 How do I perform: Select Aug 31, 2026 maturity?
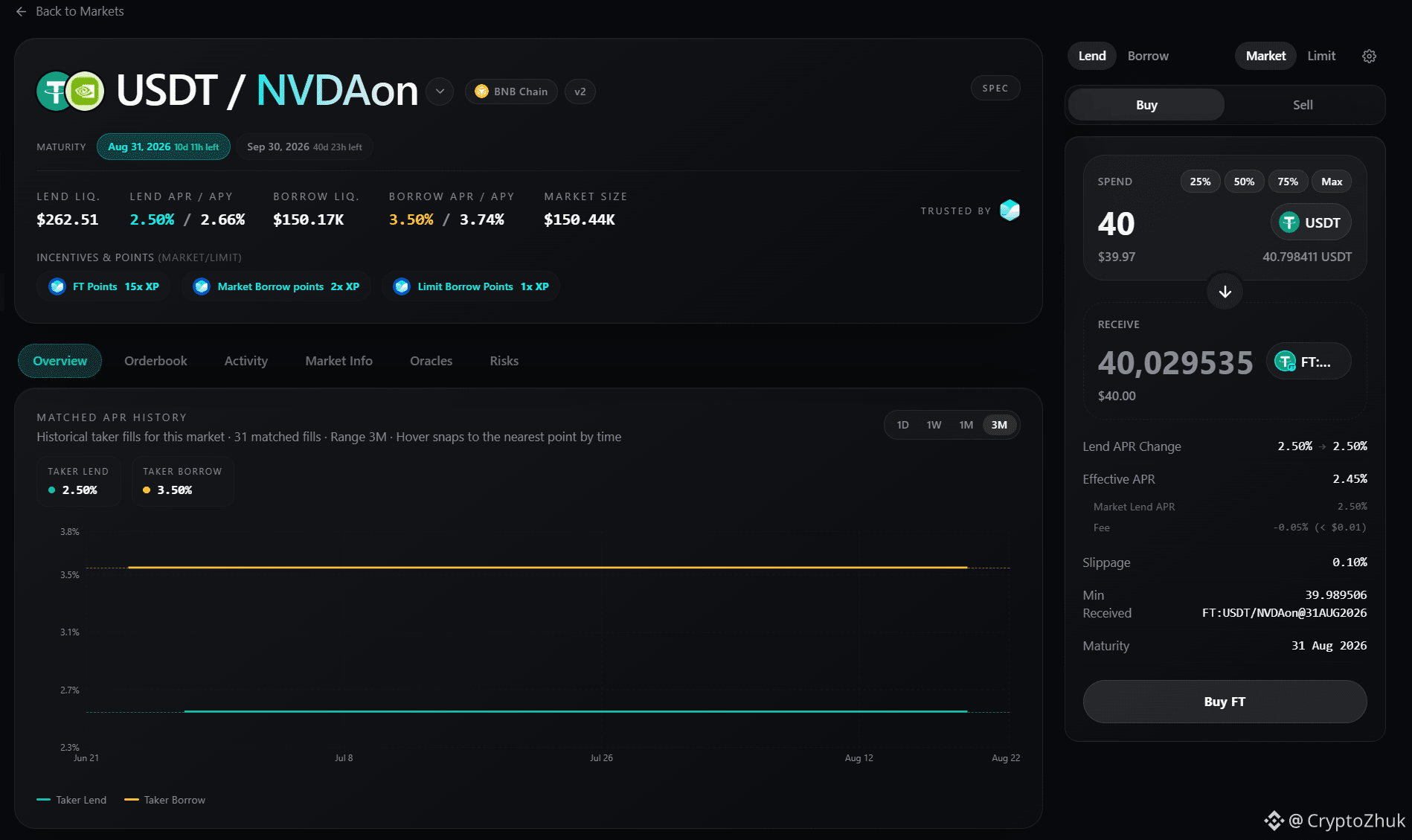coord(164,147)
